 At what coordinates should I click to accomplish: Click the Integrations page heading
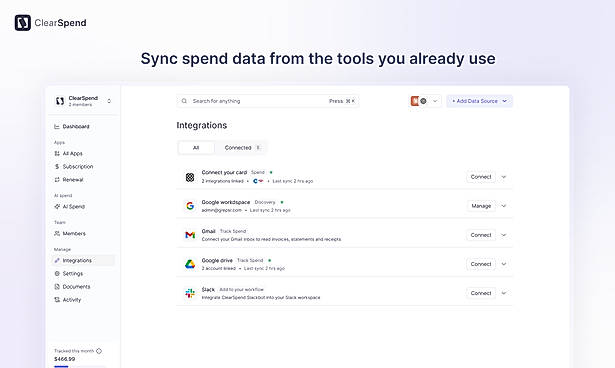coord(202,125)
